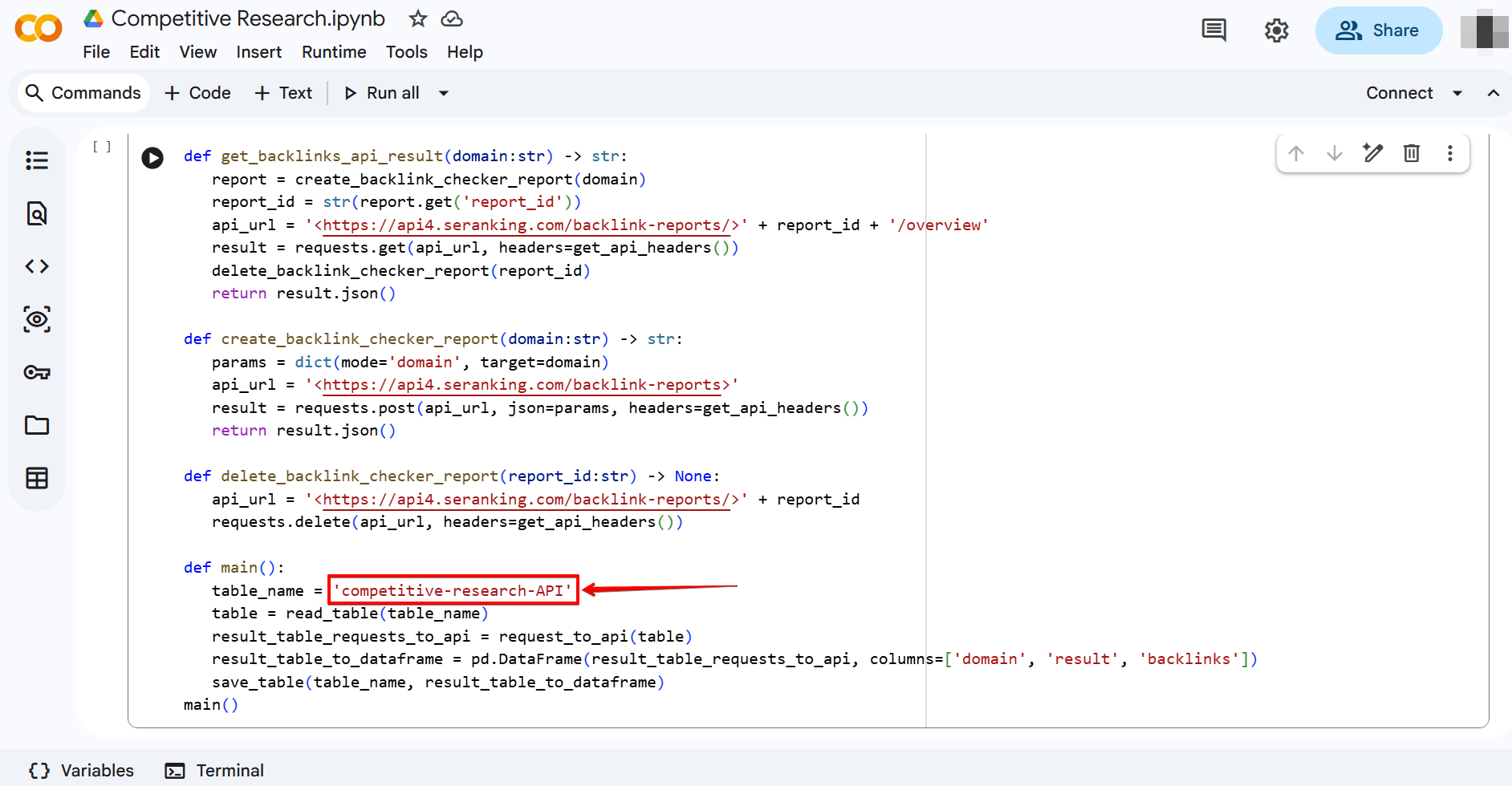Click the Share button
Viewport: 1512px width, 786px height.
1379,30
